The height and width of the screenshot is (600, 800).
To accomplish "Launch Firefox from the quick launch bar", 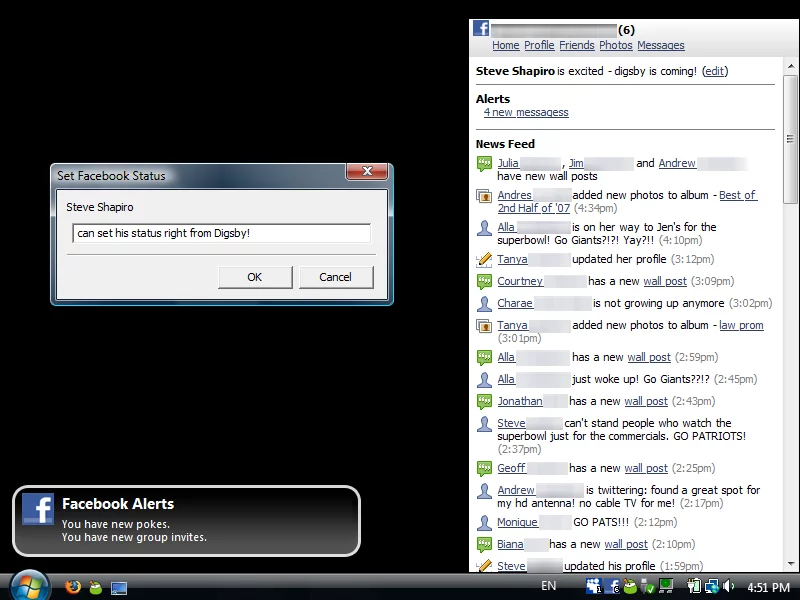I will click(x=71, y=588).
